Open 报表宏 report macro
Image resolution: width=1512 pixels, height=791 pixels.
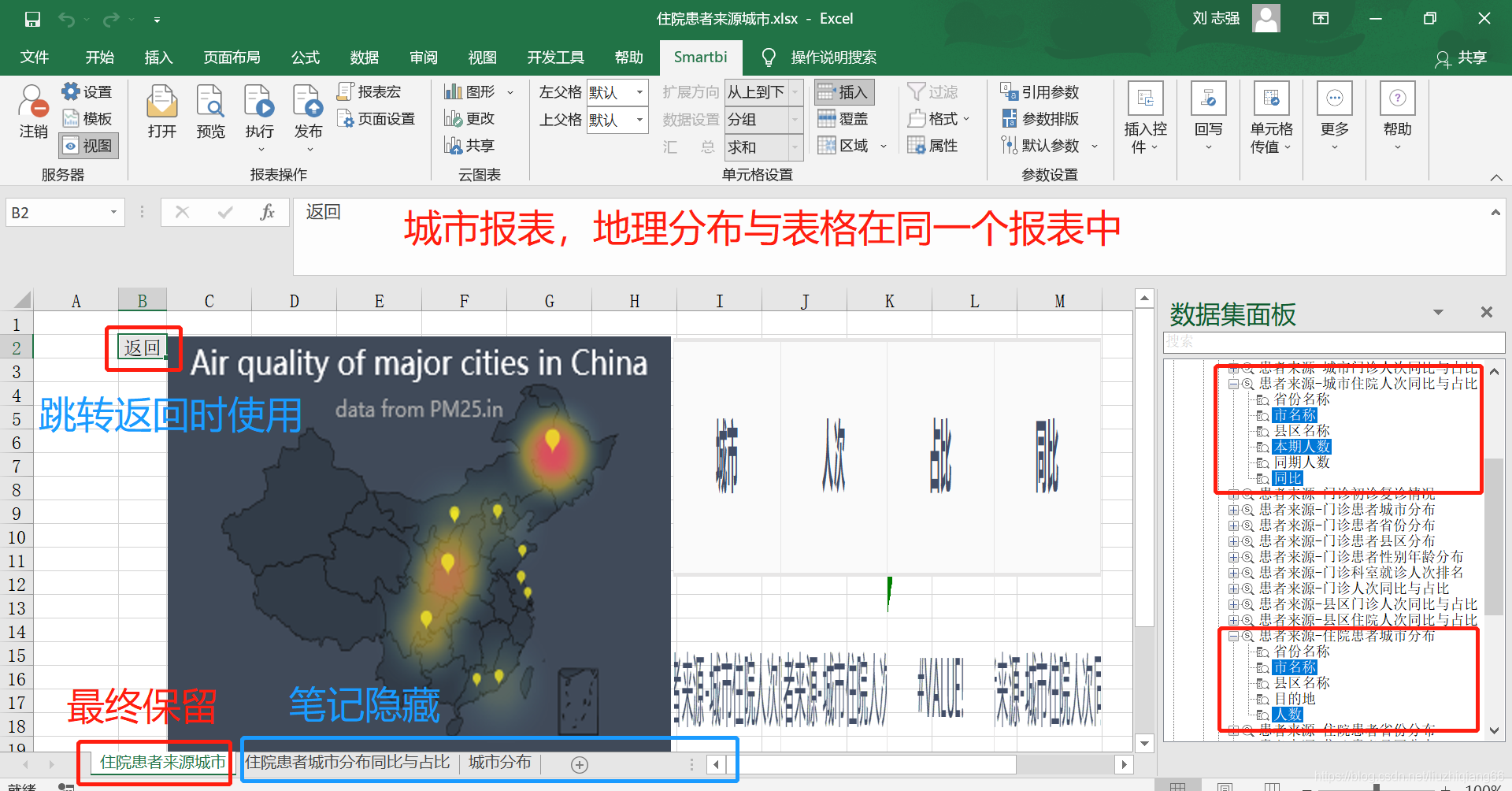(x=369, y=92)
